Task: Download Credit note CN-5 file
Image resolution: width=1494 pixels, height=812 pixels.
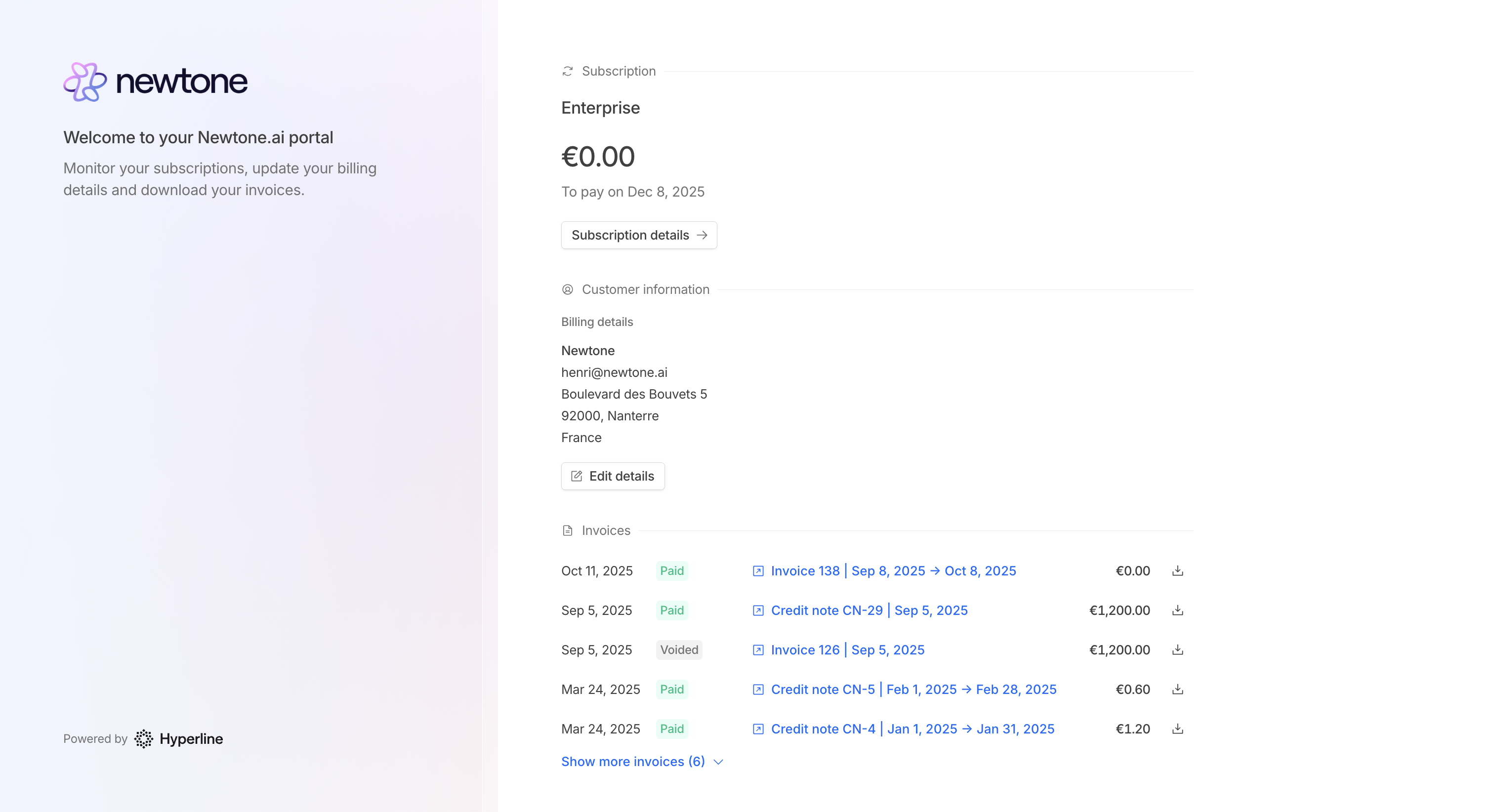Action: click(1177, 689)
